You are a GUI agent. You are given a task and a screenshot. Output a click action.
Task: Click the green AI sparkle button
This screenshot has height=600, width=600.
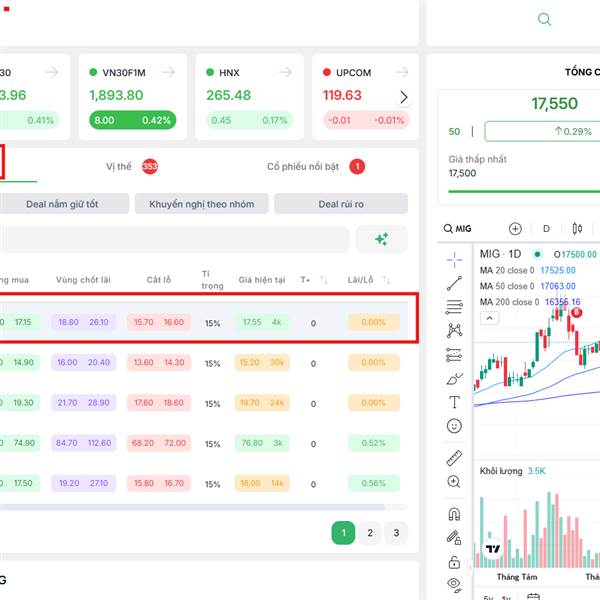coord(382,239)
